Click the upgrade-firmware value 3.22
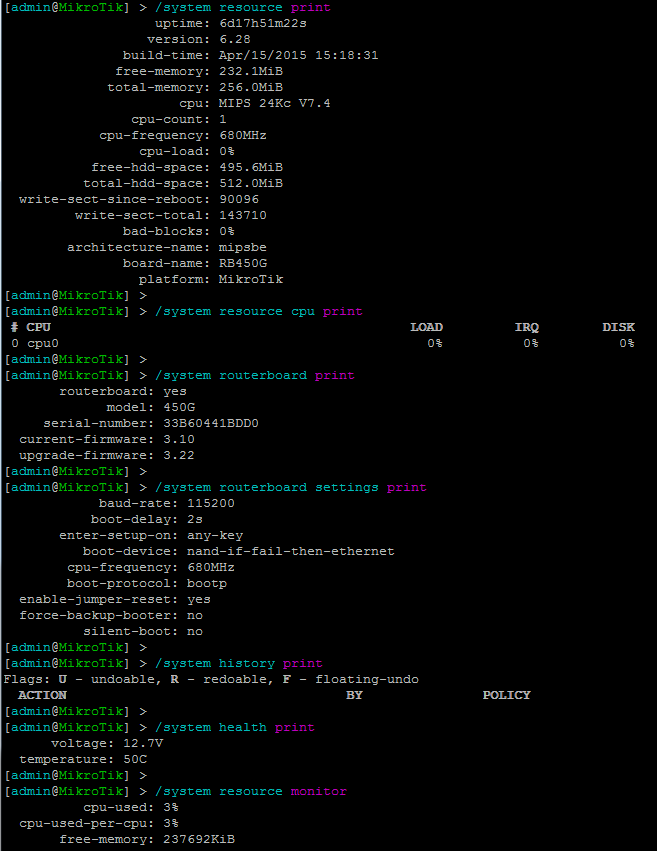The width and height of the screenshot is (657, 851). pyautogui.click(x=179, y=455)
